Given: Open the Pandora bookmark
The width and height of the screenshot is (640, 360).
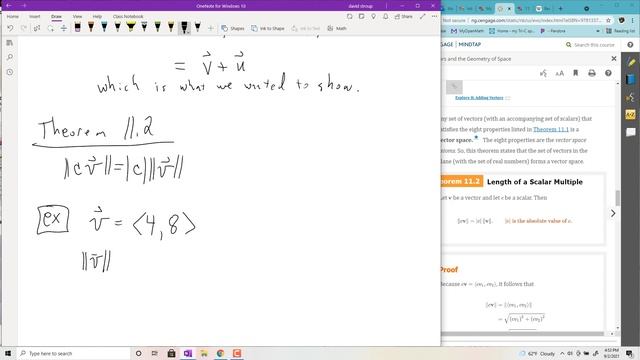Looking at the screenshot, I should pyautogui.click(x=553, y=31).
